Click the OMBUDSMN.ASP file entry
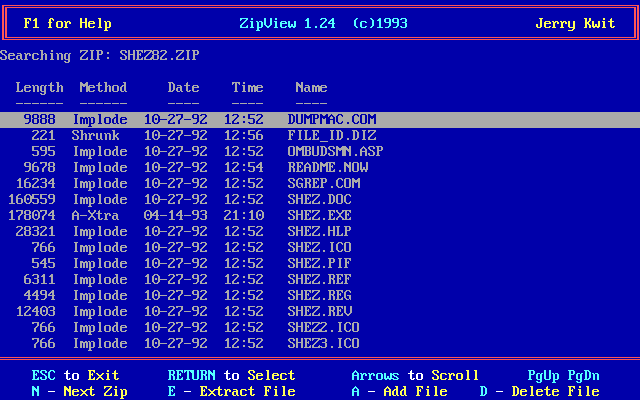The image size is (640, 400). 335,152
